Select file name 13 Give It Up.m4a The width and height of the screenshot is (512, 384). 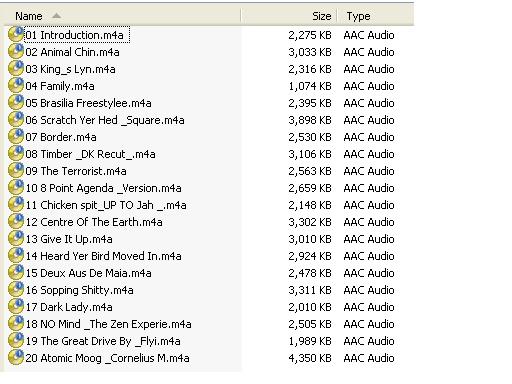coord(69,239)
